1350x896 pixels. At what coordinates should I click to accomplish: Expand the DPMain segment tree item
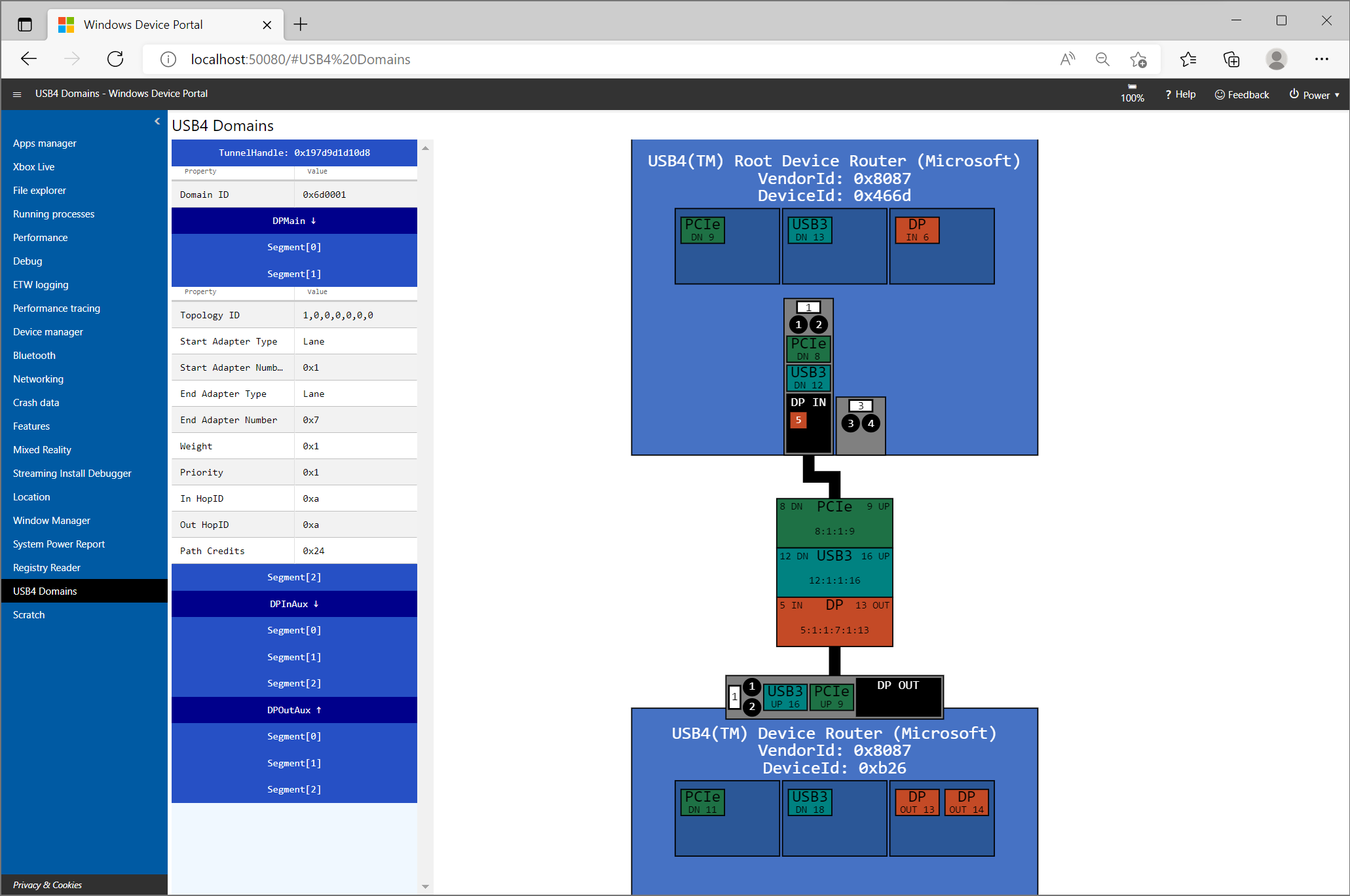point(294,220)
